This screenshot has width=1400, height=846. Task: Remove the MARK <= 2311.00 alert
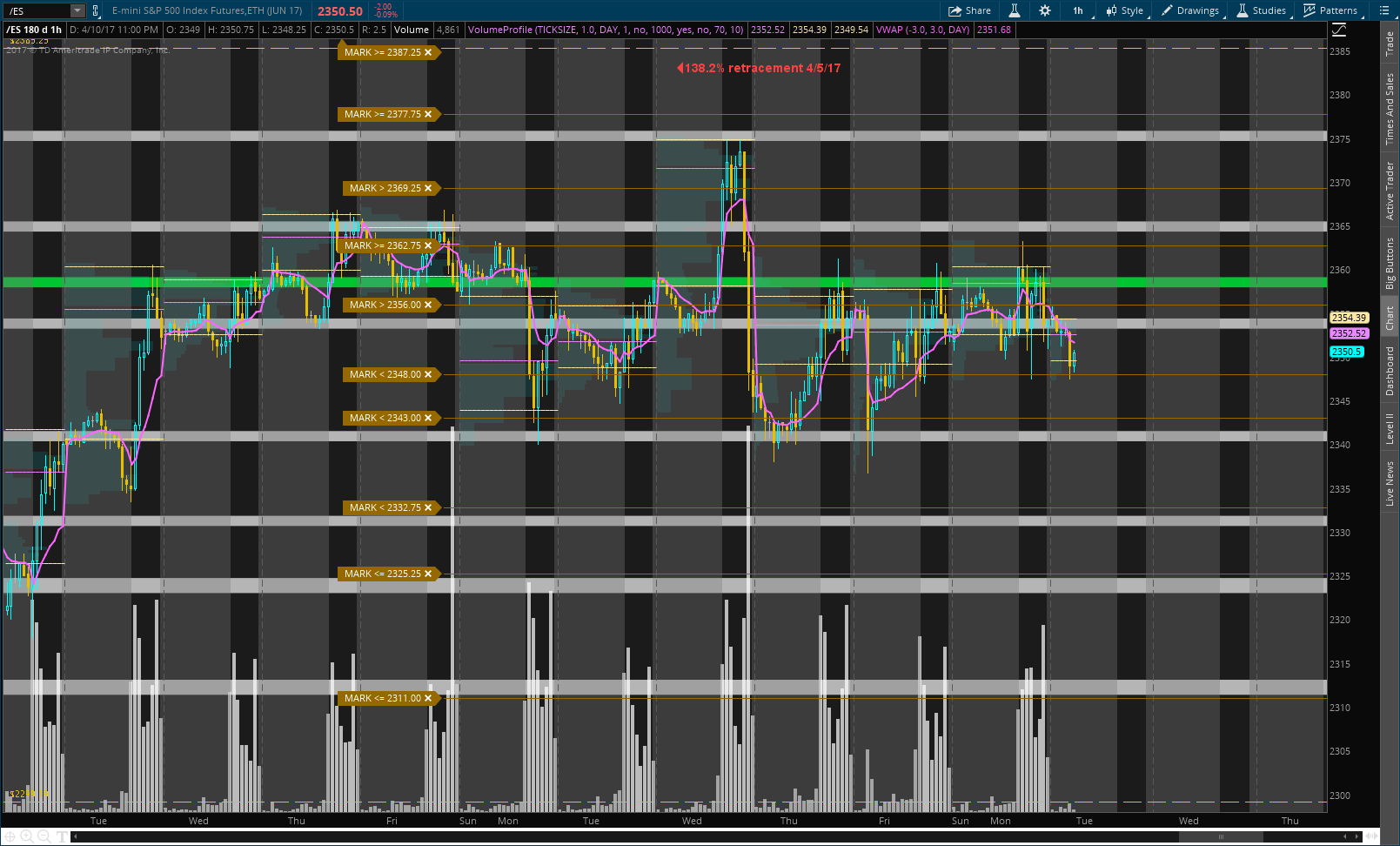coord(428,698)
